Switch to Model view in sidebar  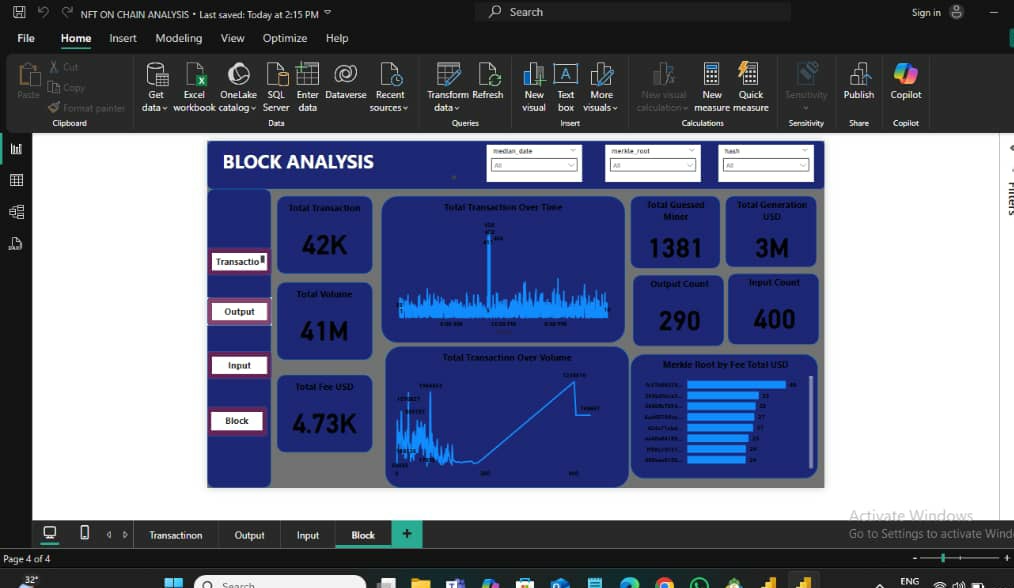[16, 212]
